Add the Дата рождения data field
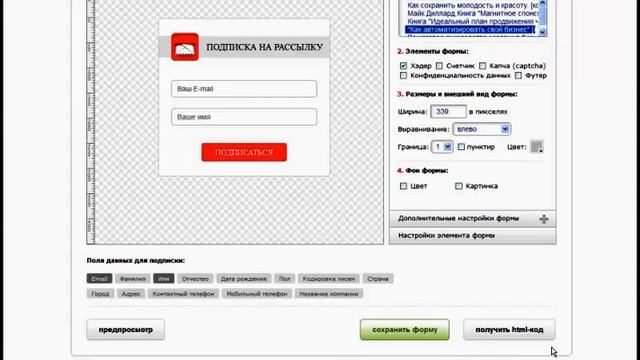This screenshot has width=640, height=360. [244, 279]
